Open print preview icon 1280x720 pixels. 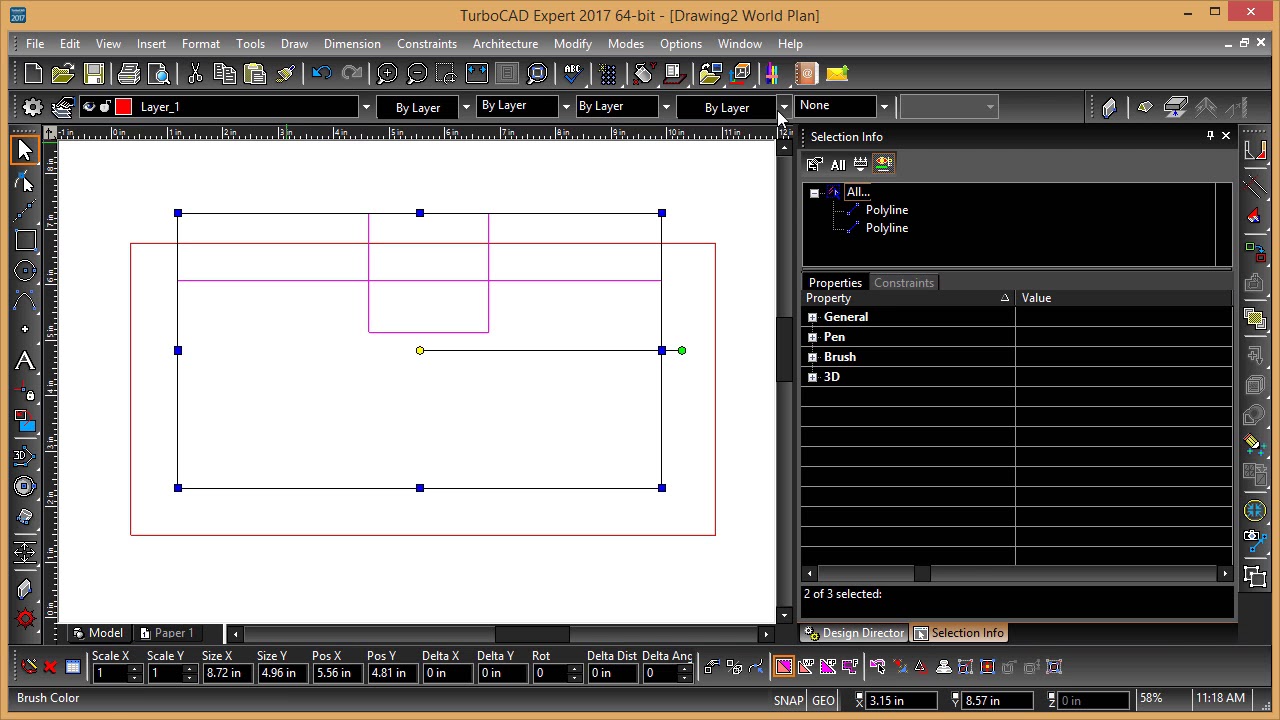(x=158, y=73)
